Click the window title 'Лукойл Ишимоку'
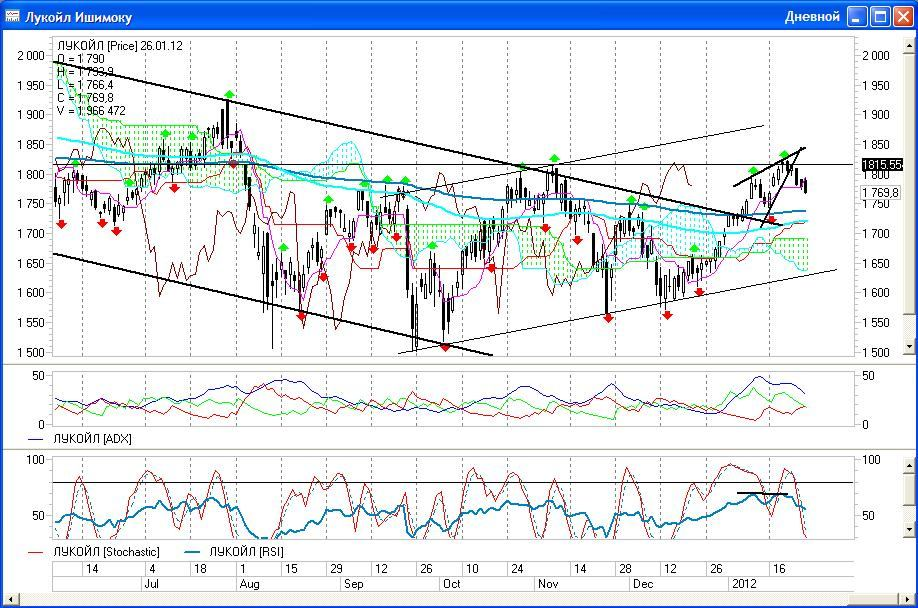Image resolution: width=918 pixels, height=608 pixels. click(x=78, y=17)
